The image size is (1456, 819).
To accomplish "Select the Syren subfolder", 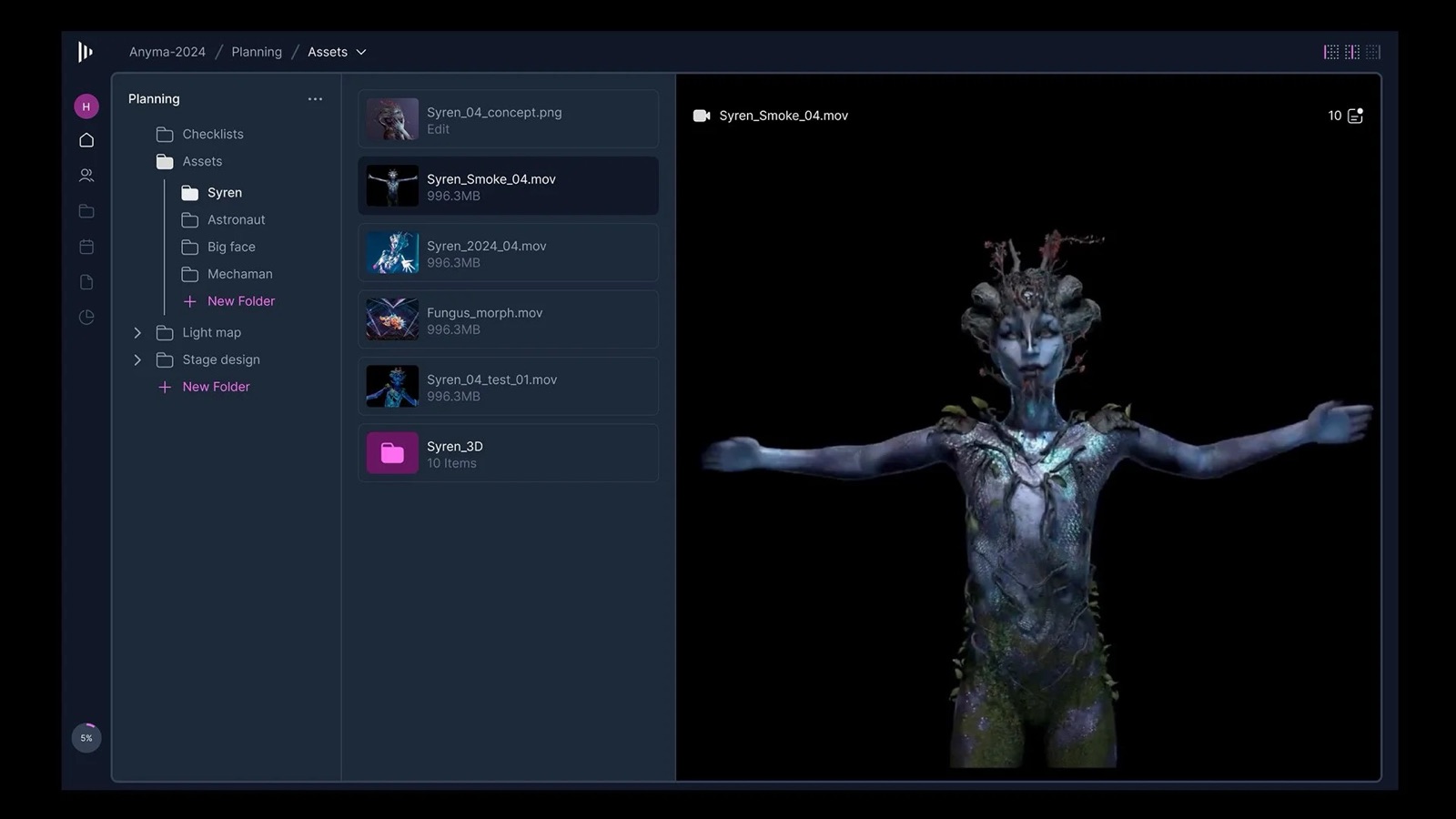I will [x=212, y=193].
